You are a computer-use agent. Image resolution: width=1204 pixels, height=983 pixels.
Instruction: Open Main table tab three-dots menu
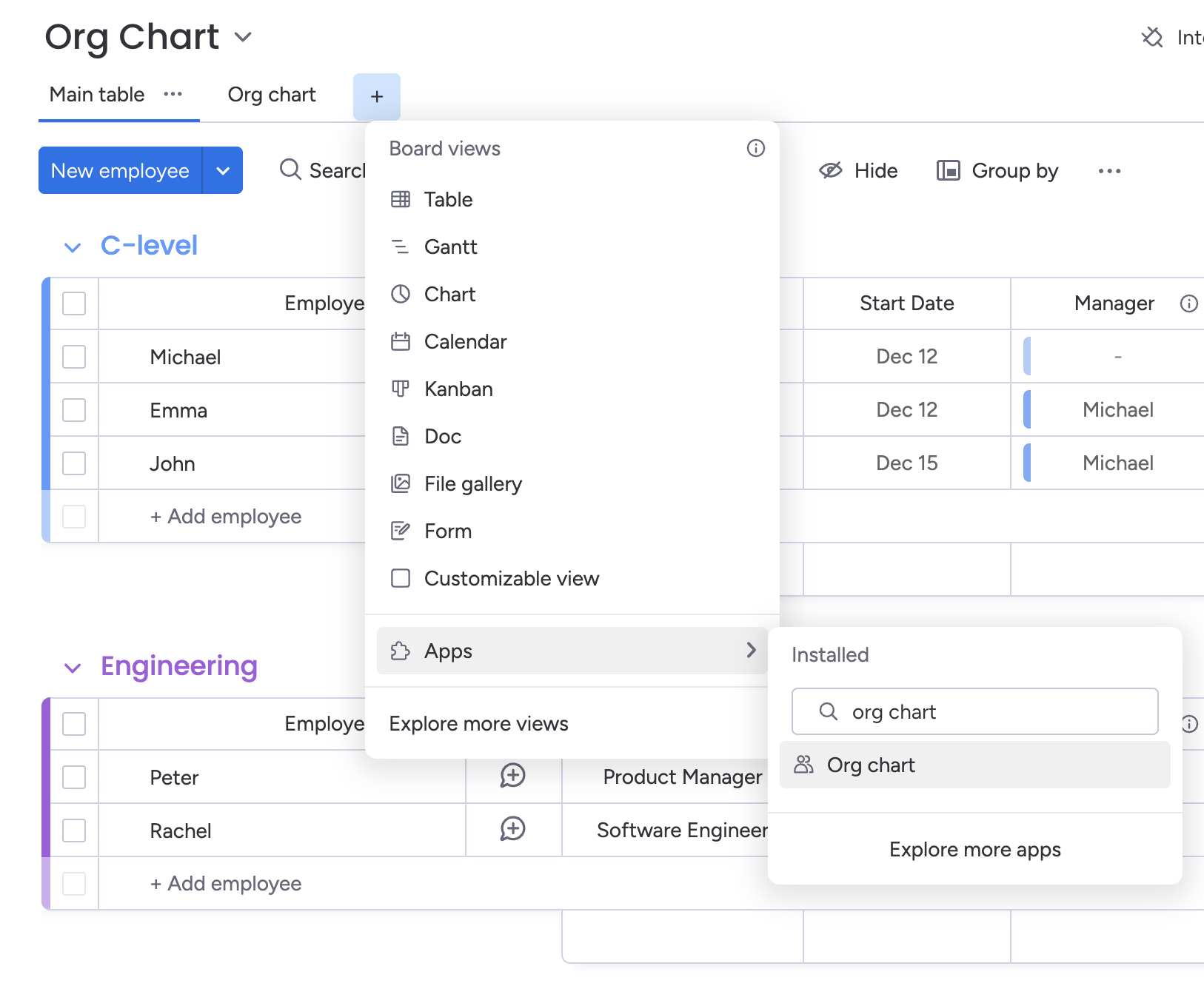[173, 94]
